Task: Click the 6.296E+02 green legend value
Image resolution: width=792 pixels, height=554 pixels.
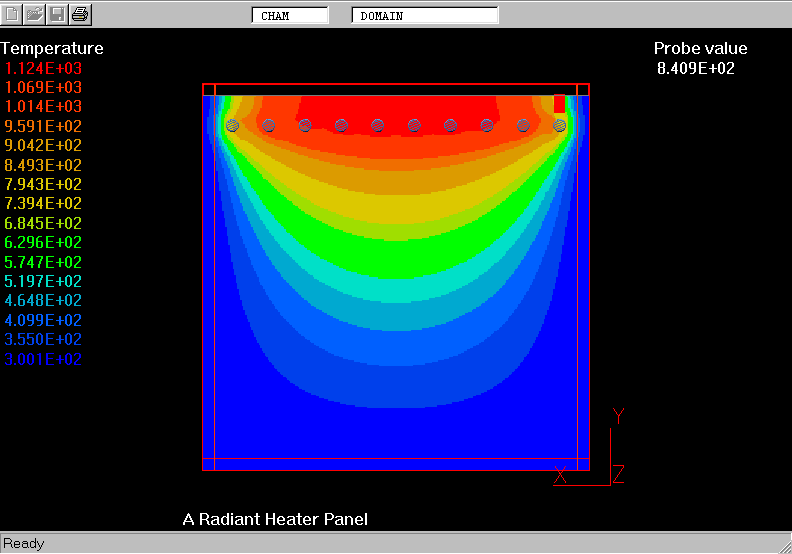Action: (x=44, y=243)
